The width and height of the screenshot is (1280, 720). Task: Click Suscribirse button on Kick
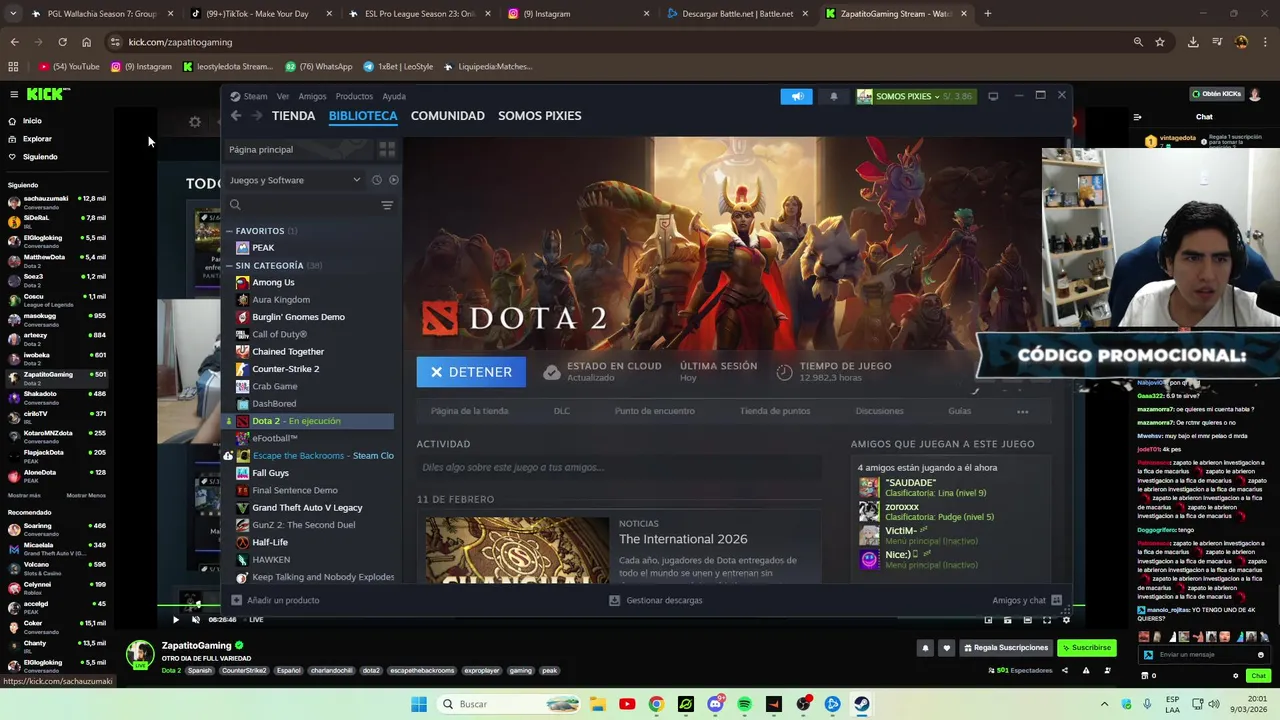coord(1086,648)
